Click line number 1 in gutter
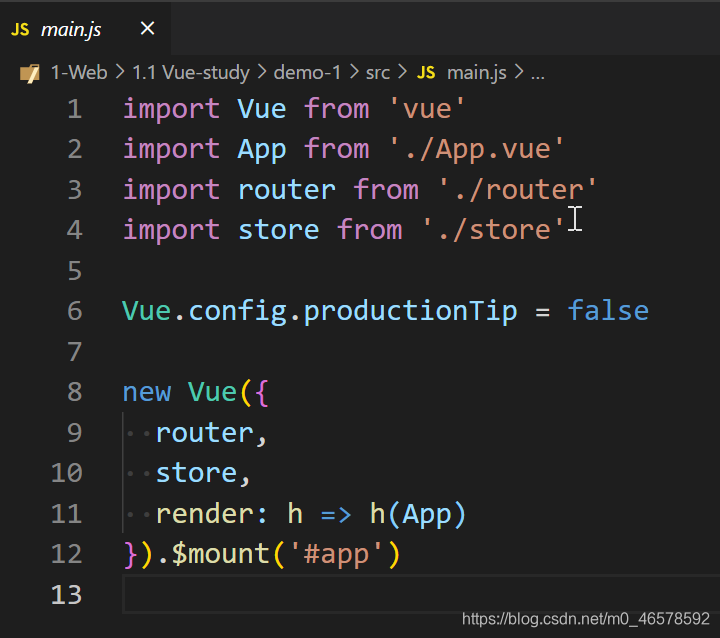Image resolution: width=720 pixels, height=638 pixels. pos(74,109)
